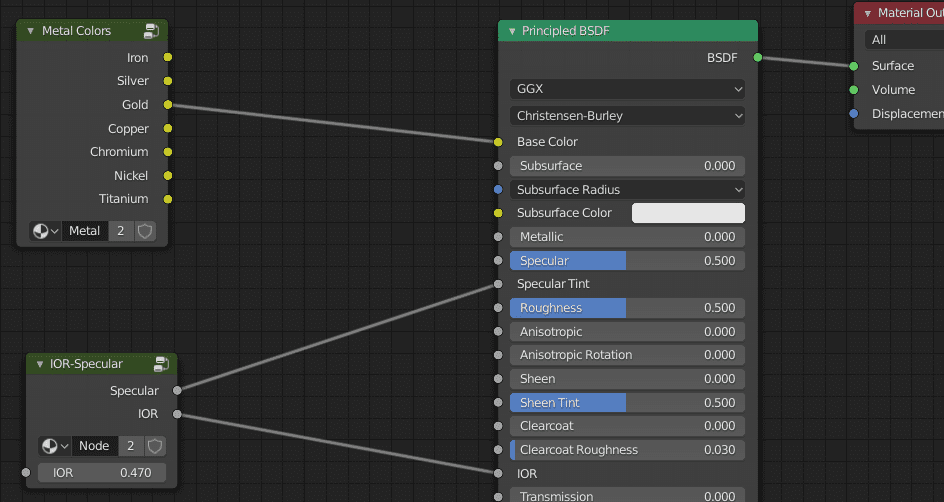Click the Gold output socket
Image resolution: width=944 pixels, height=502 pixels.
[x=168, y=105]
